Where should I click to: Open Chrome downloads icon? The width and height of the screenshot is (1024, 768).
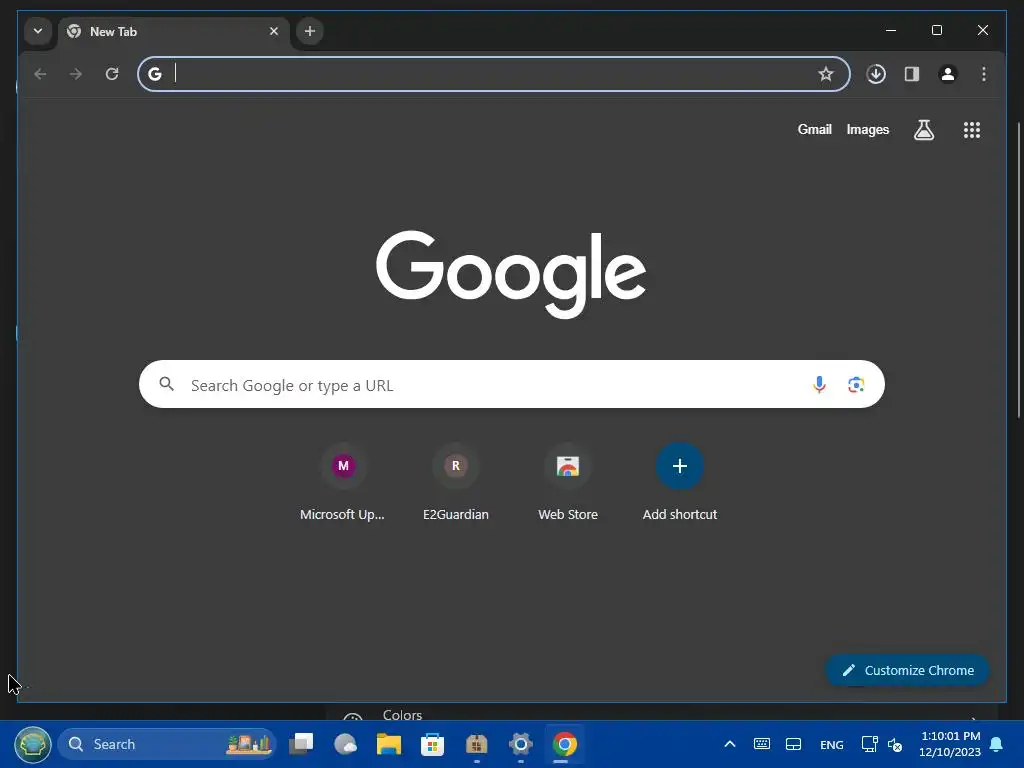[x=876, y=74]
